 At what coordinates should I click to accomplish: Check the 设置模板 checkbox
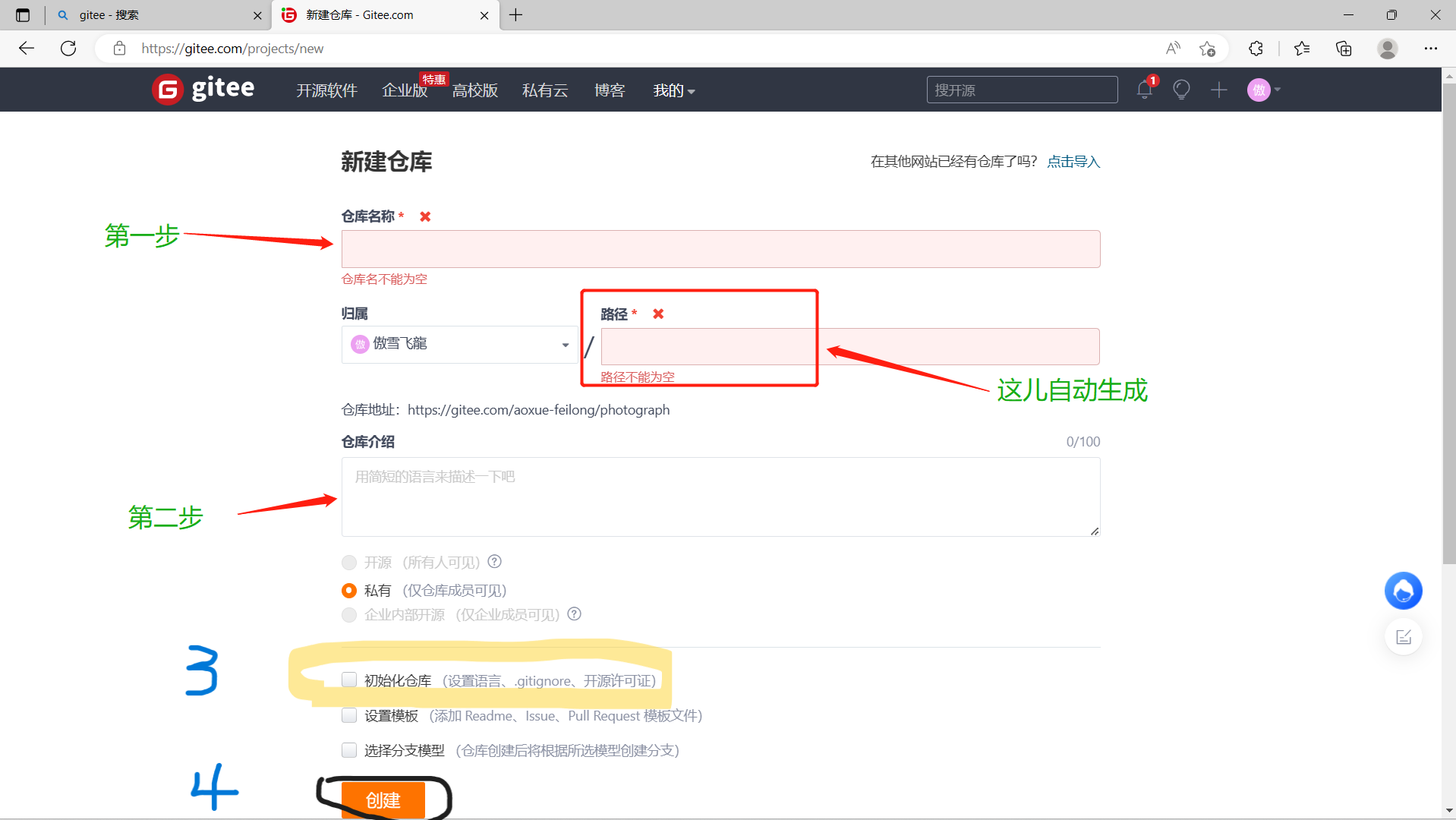pyautogui.click(x=349, y=715)
